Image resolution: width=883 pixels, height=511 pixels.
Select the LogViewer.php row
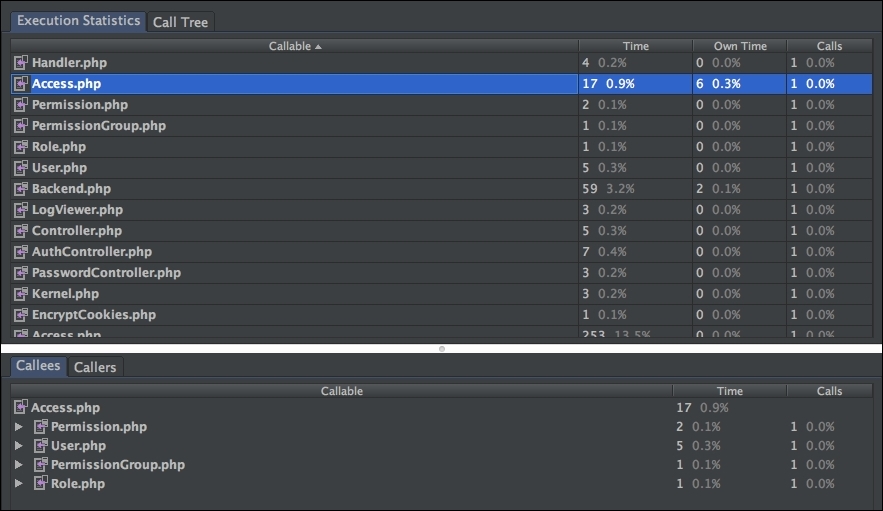442,210
